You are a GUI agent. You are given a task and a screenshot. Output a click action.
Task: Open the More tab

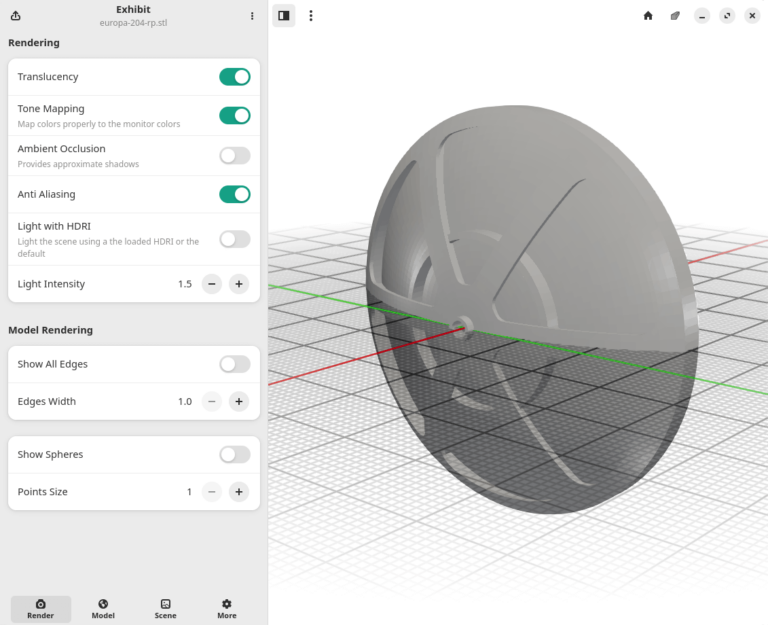[227, 609]
